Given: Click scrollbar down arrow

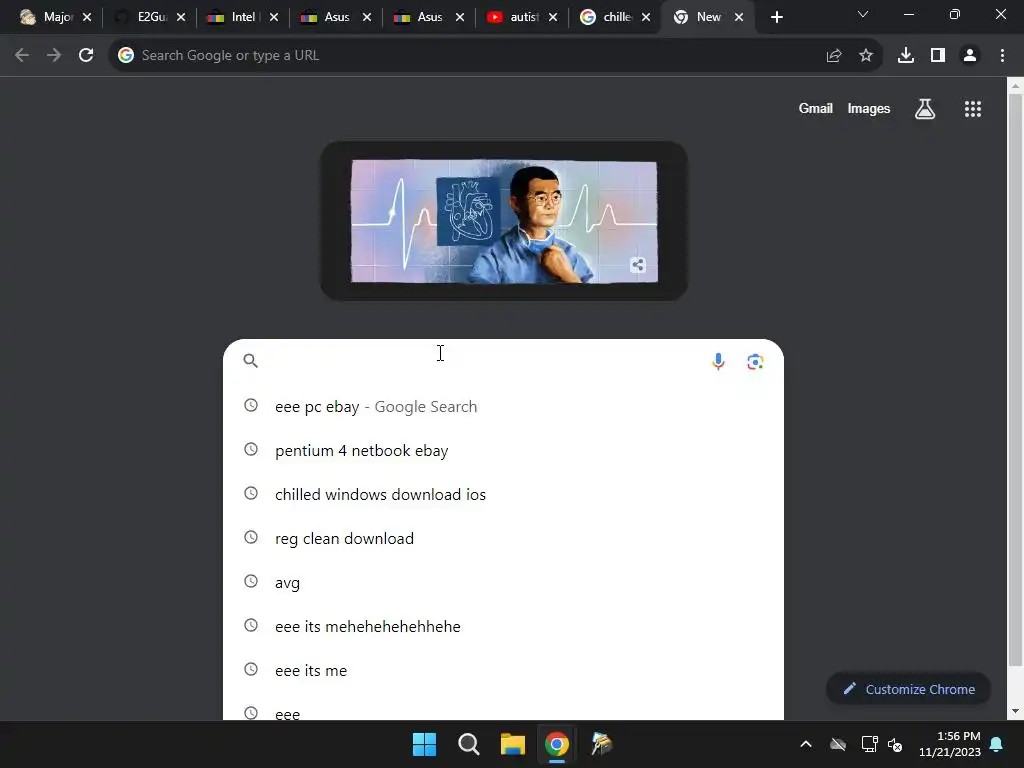Looking at the screenshot, I should point(1015,711).
